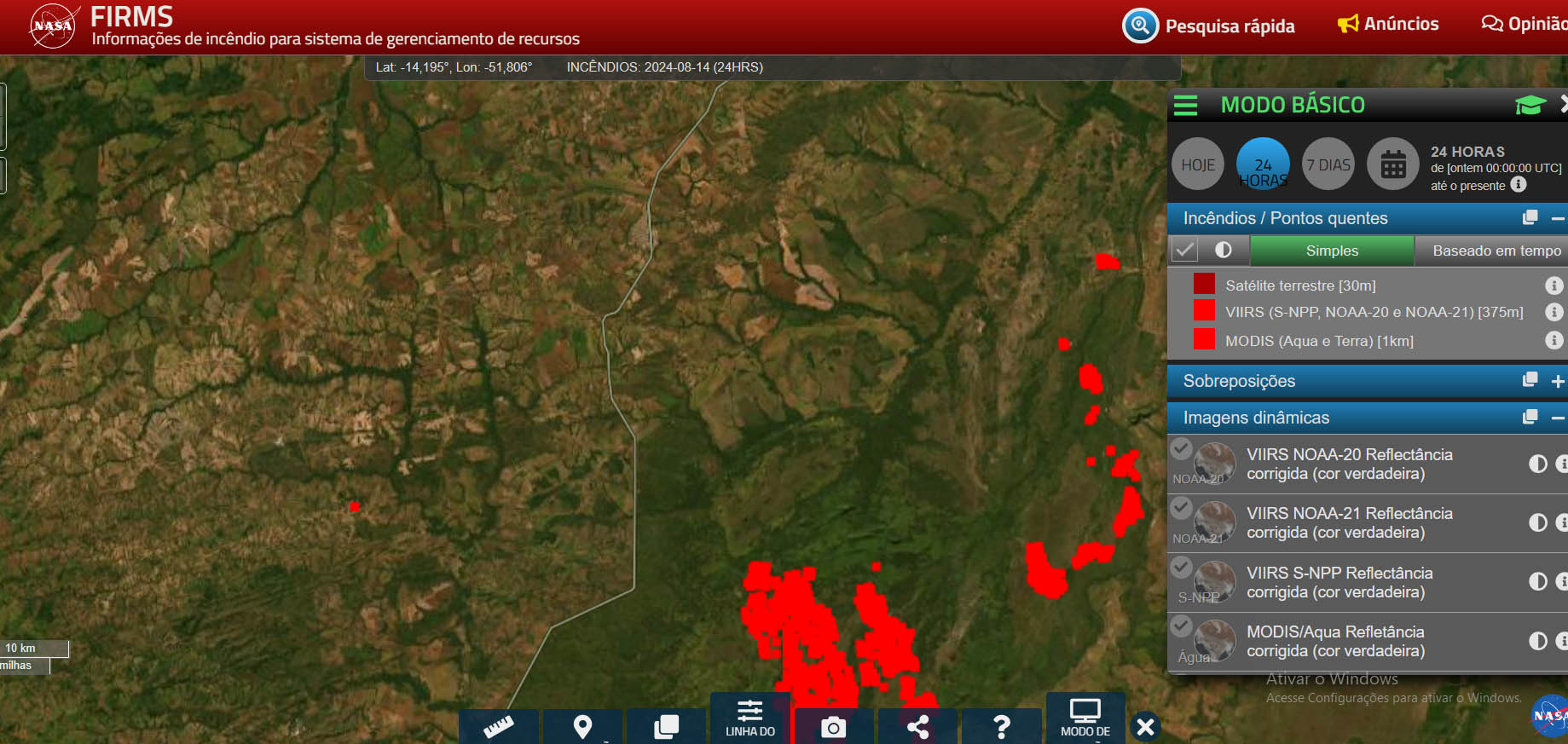
Task: Toggle the fires layer visibility checkbox
Action: point(1184,251)
